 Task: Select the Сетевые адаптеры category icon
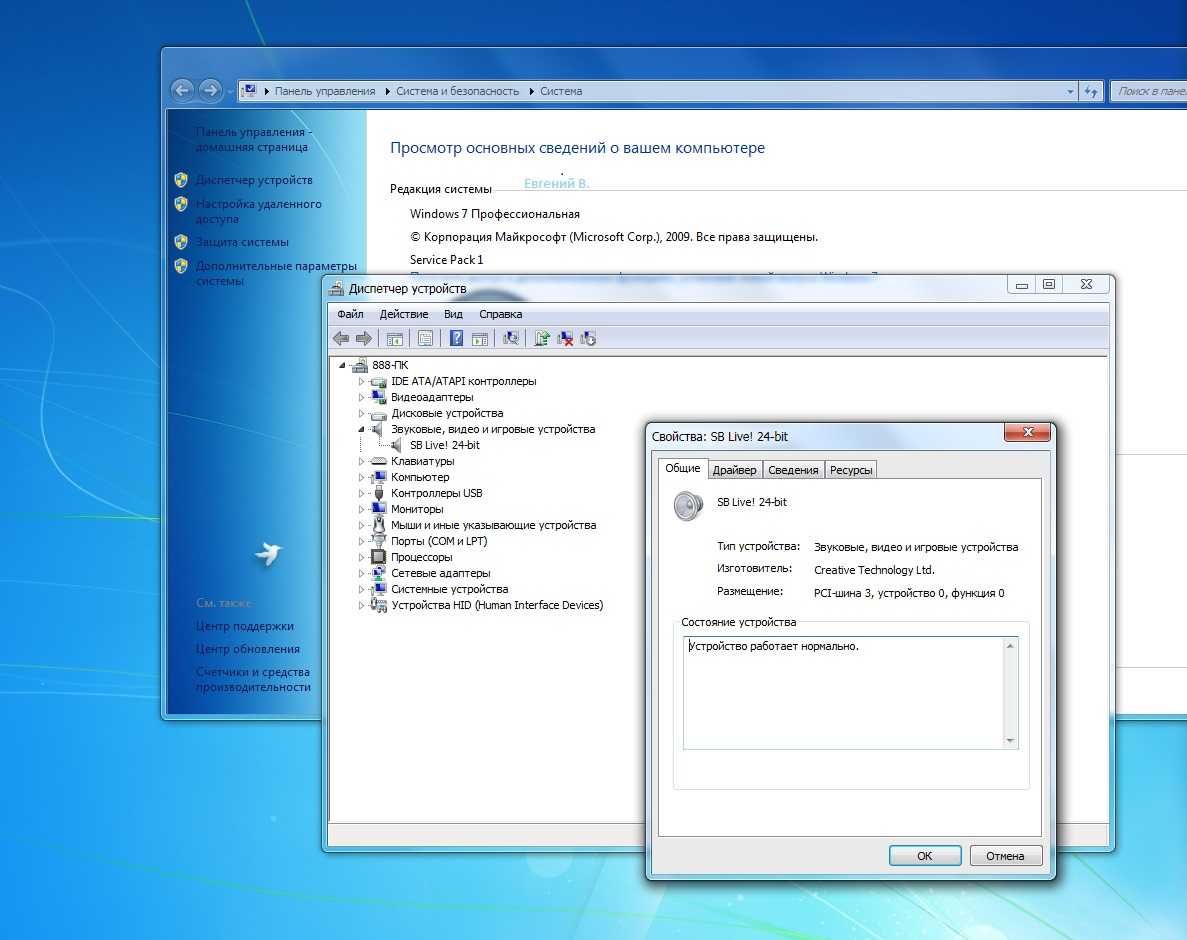(379, 573)
